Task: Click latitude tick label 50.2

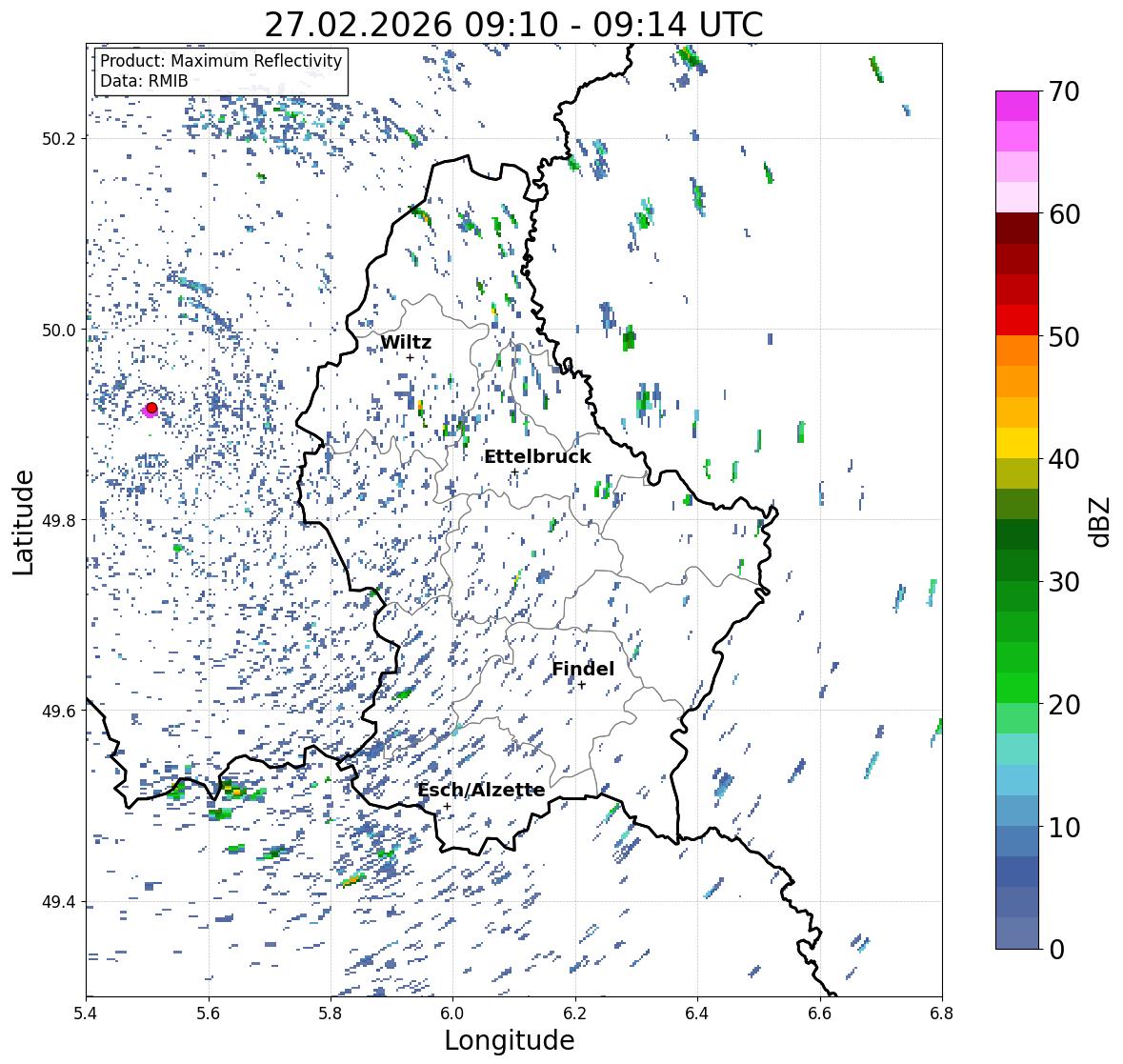Action: pyautogui.click(x=59, y=139)
